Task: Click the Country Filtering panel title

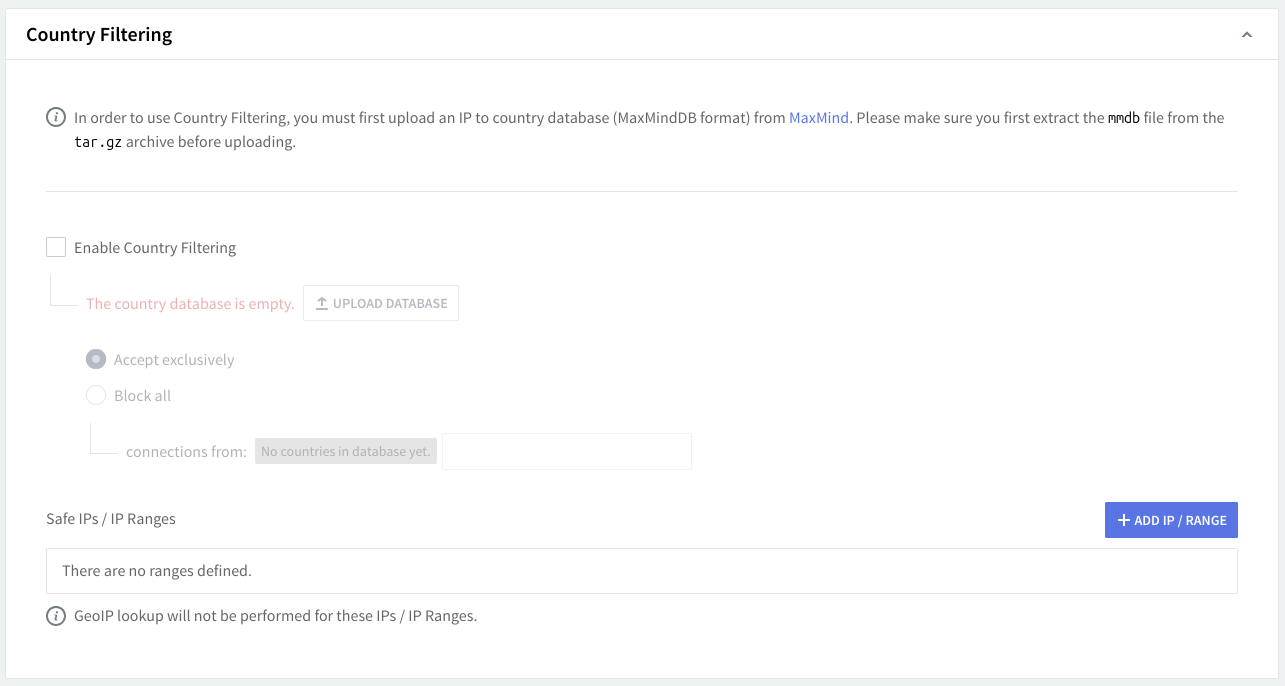Action: [x=99, y=35]
